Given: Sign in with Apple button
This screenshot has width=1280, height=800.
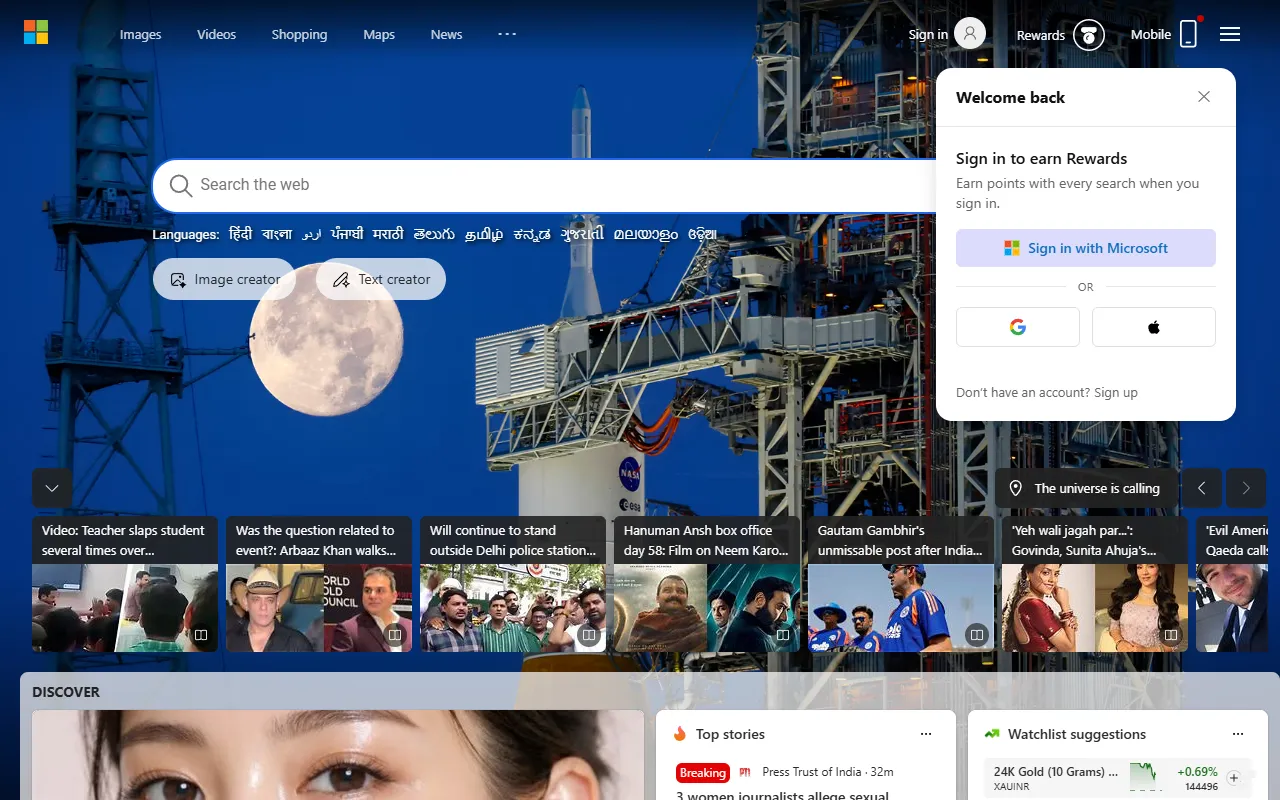Looking at the screenshot, I should 1154,327.
